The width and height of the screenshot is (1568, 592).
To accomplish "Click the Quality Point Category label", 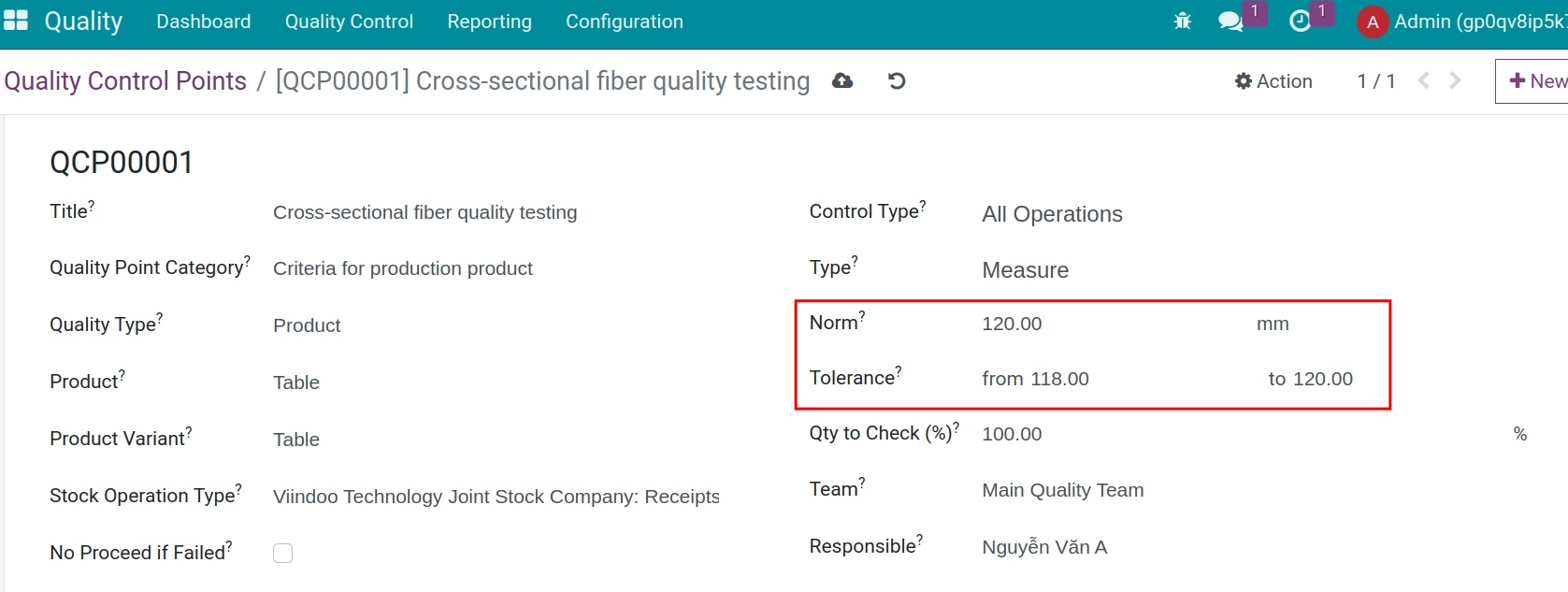I will 147,267.
